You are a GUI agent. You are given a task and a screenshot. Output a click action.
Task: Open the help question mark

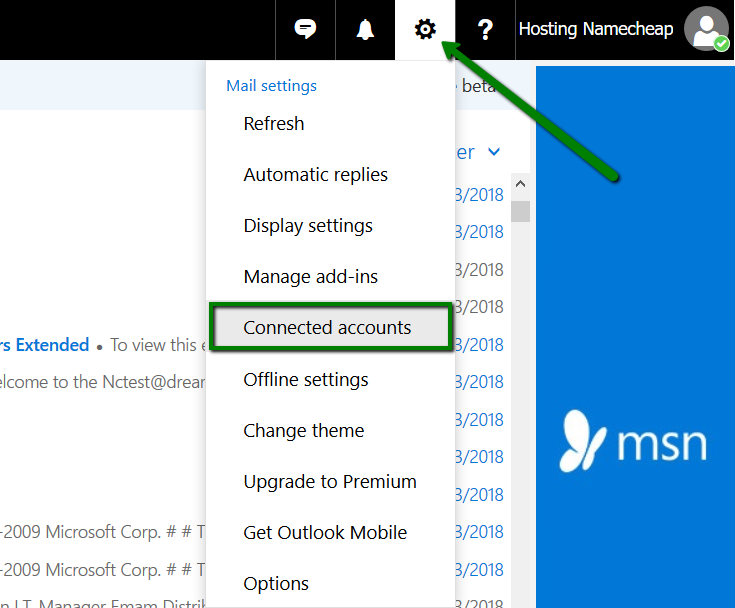coord(485,30)
